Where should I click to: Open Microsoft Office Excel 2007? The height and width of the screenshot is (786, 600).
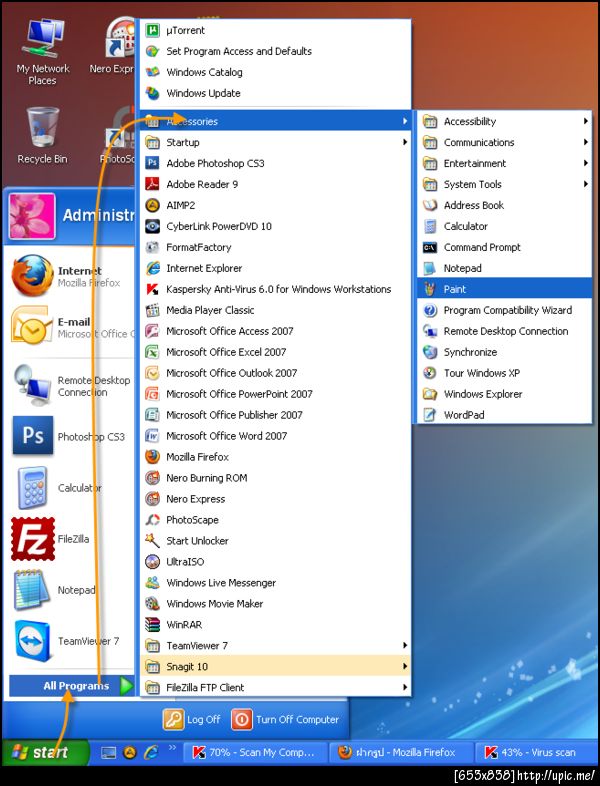(x=275, y=352)
